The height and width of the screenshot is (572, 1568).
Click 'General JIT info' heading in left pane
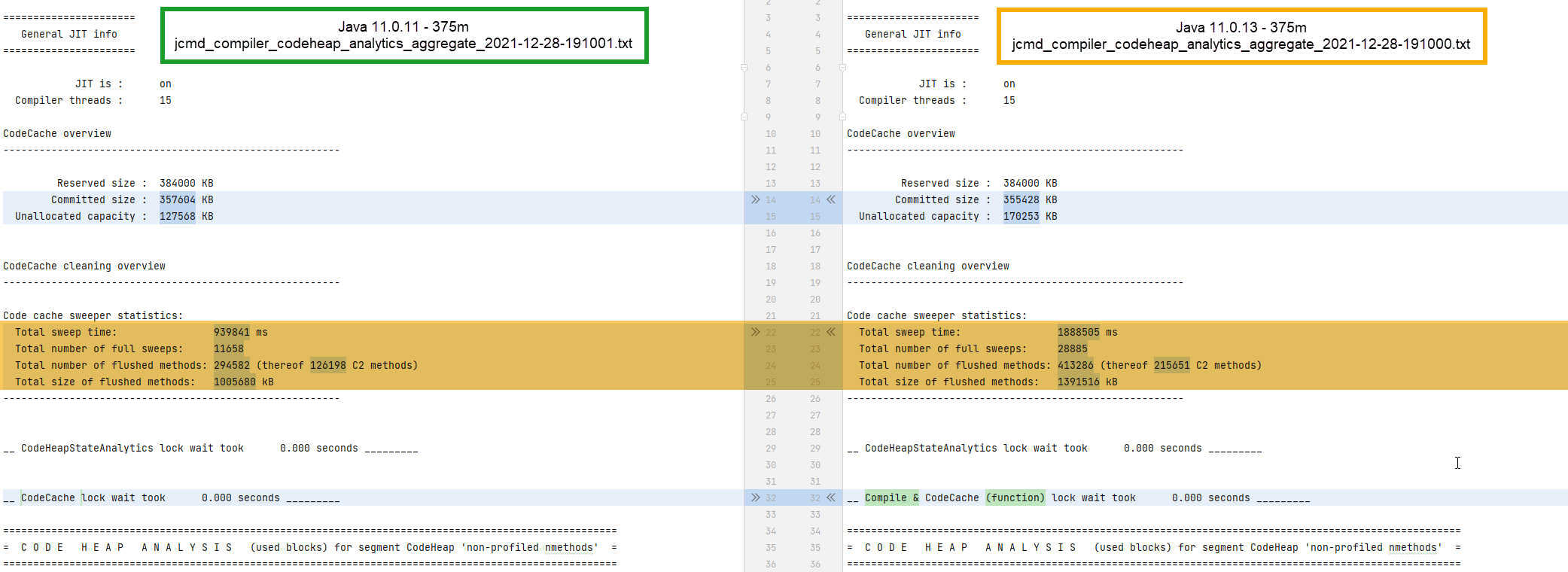[x=69, y=34]
